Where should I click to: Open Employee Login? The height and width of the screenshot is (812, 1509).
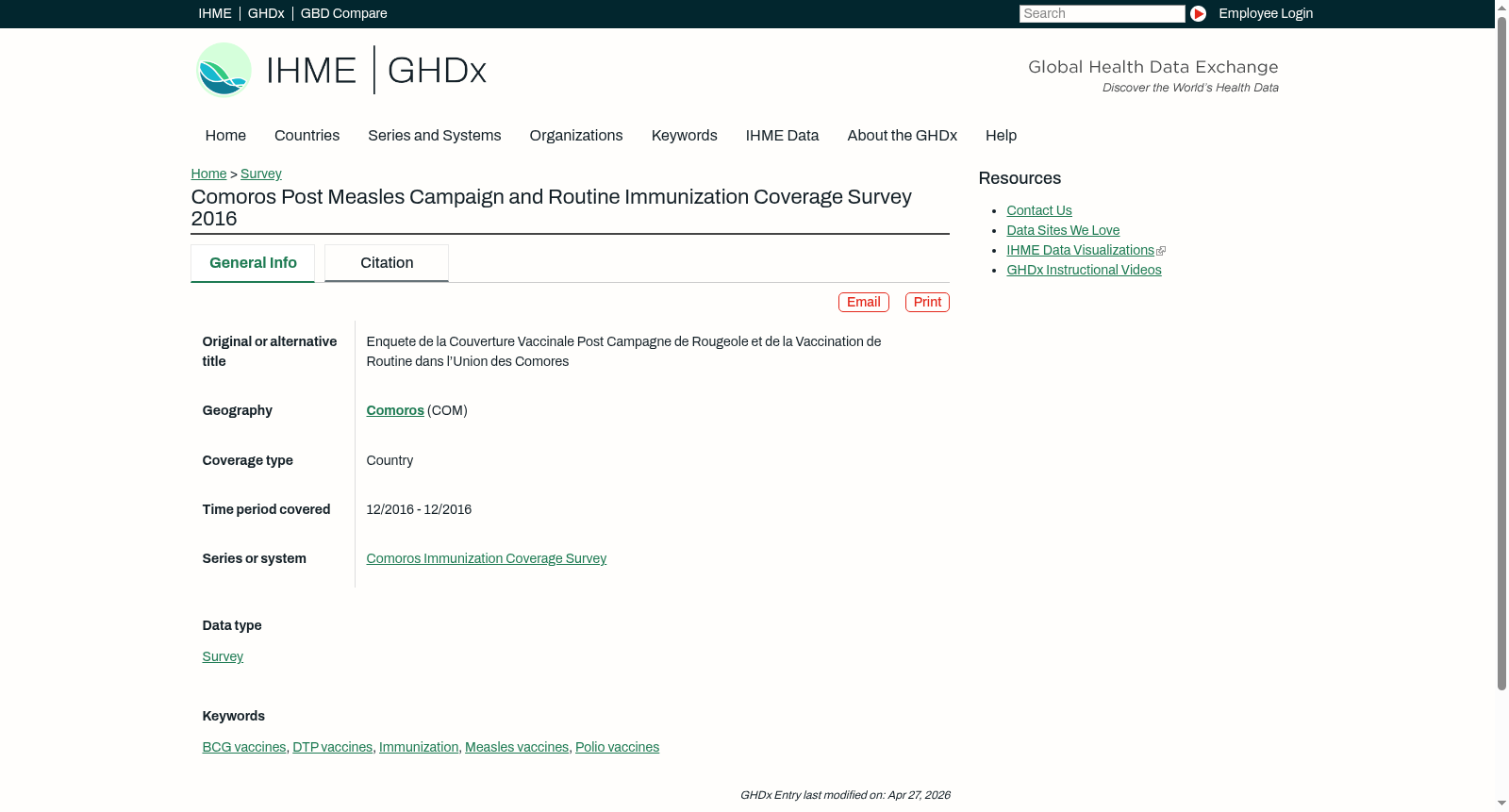[x=1266, y=13]
